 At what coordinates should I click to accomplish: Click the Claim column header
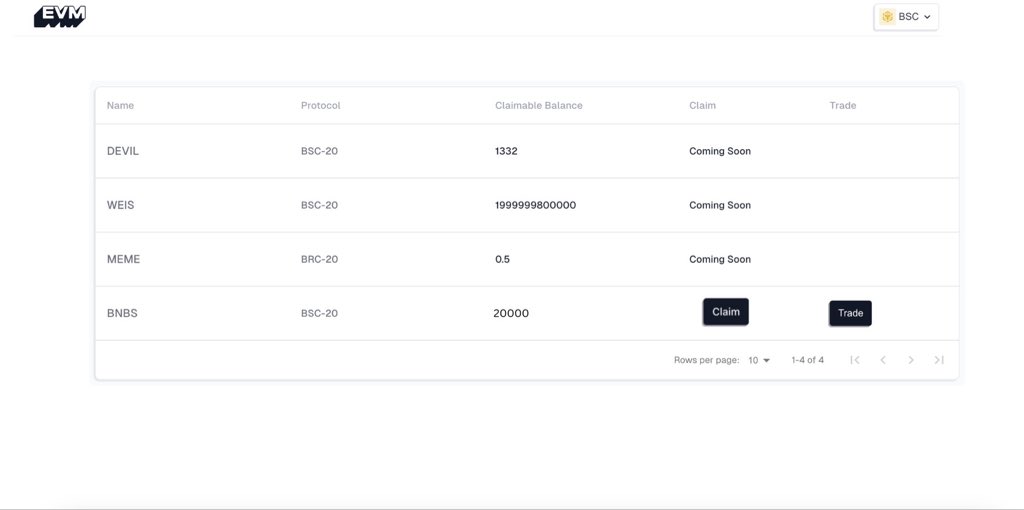tap(702, 105)
